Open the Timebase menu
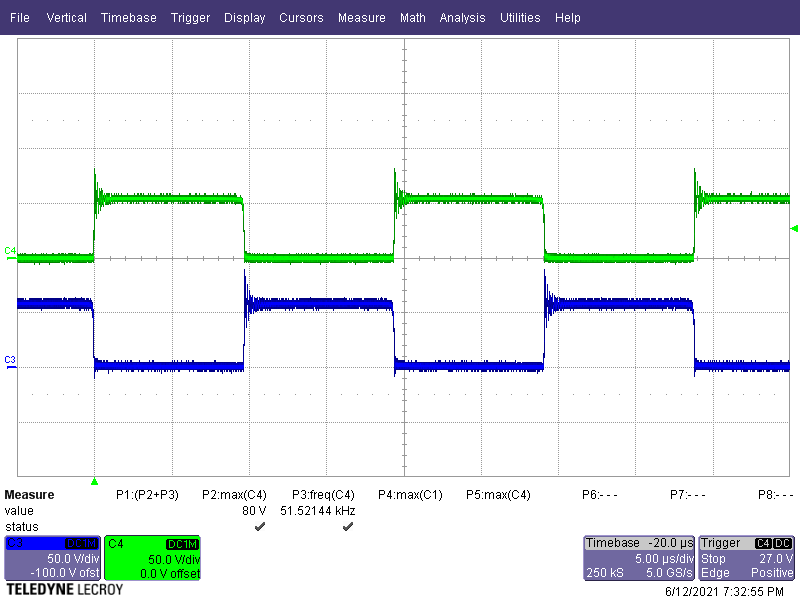Screen dimensions: 800x600 click(x=129, y=18)
